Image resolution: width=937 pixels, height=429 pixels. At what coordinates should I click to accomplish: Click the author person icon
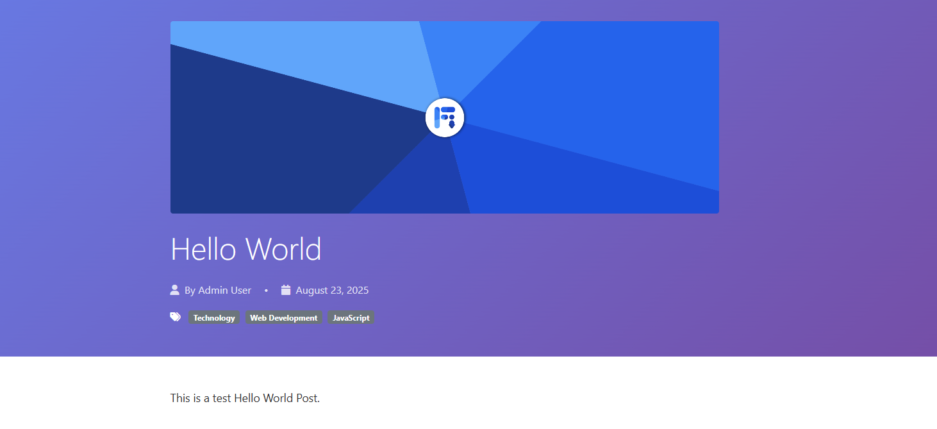(175, 290)
